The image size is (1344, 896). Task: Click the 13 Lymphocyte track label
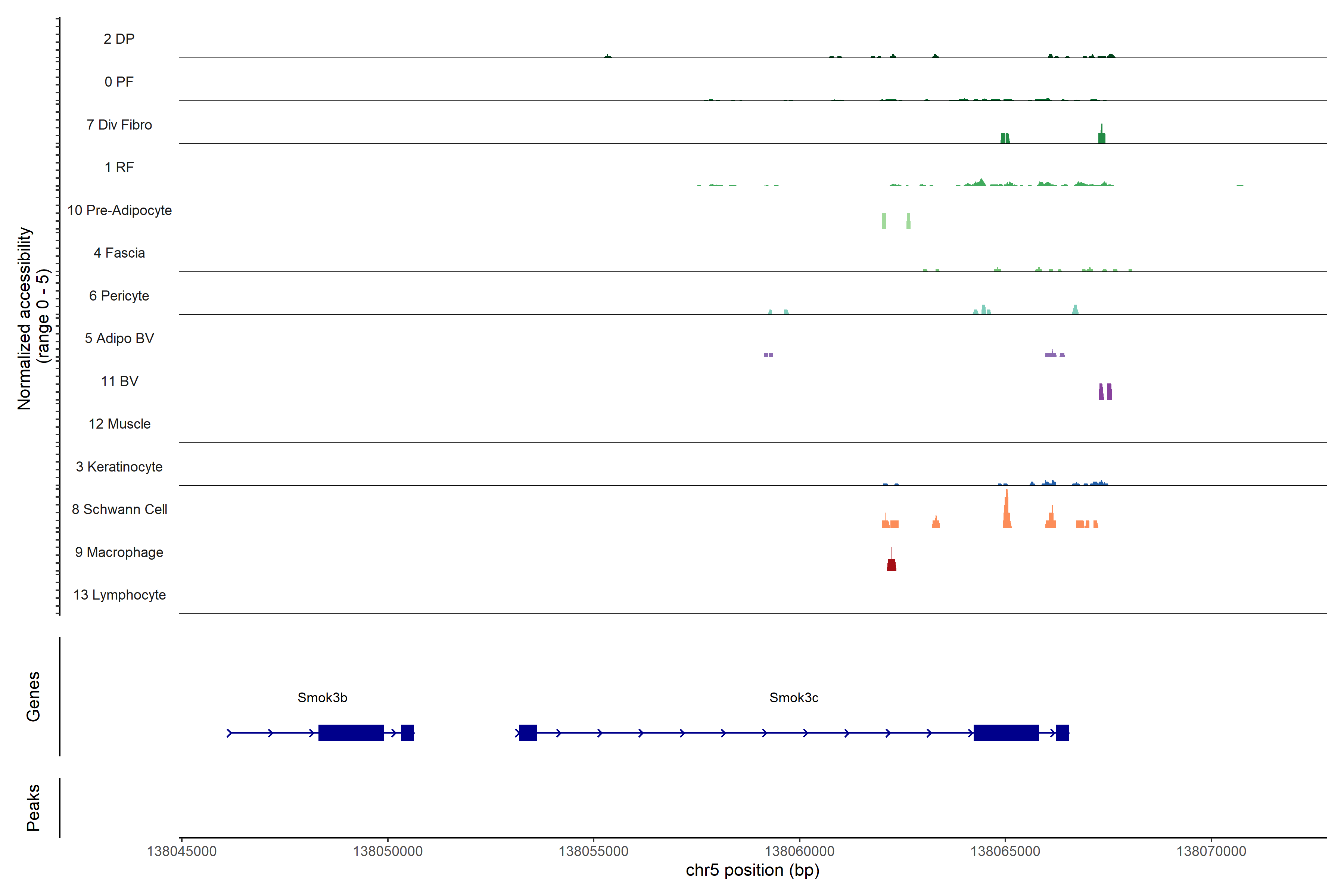pyautogui.click(x=119, y=595)
